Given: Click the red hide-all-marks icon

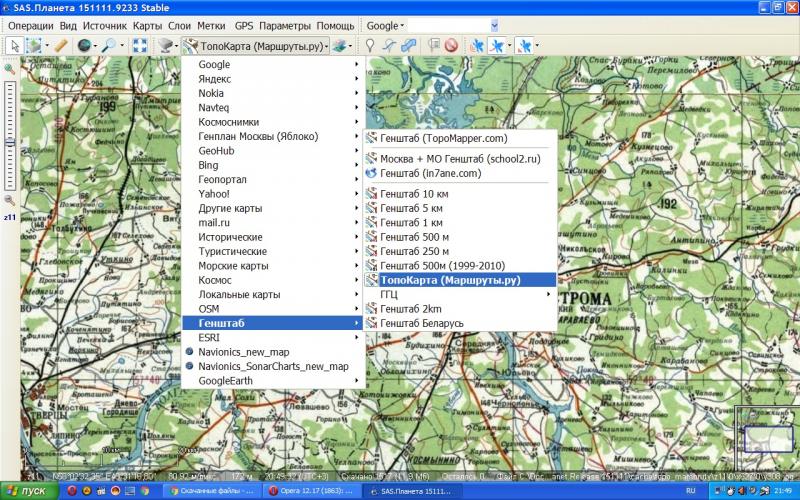Looking at the screenshot, I should 451,46.
